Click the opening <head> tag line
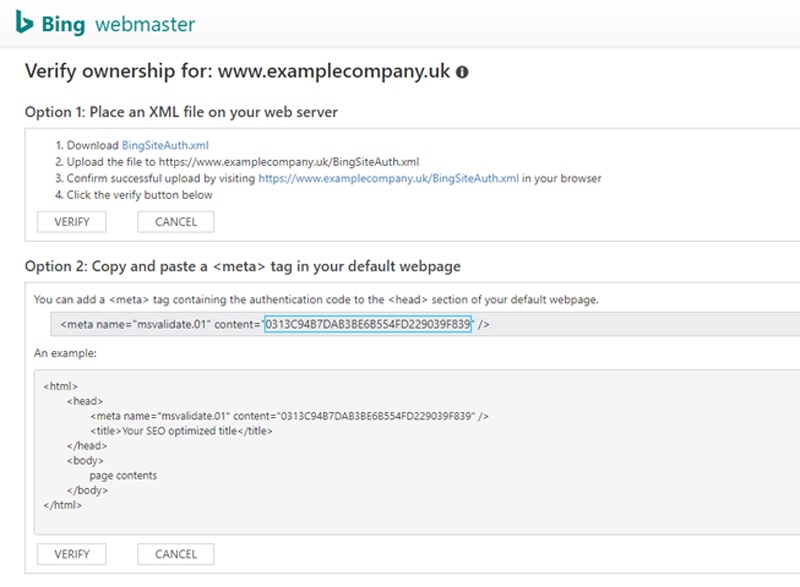Viewport: 800px width, 587px height. point(85,401)
